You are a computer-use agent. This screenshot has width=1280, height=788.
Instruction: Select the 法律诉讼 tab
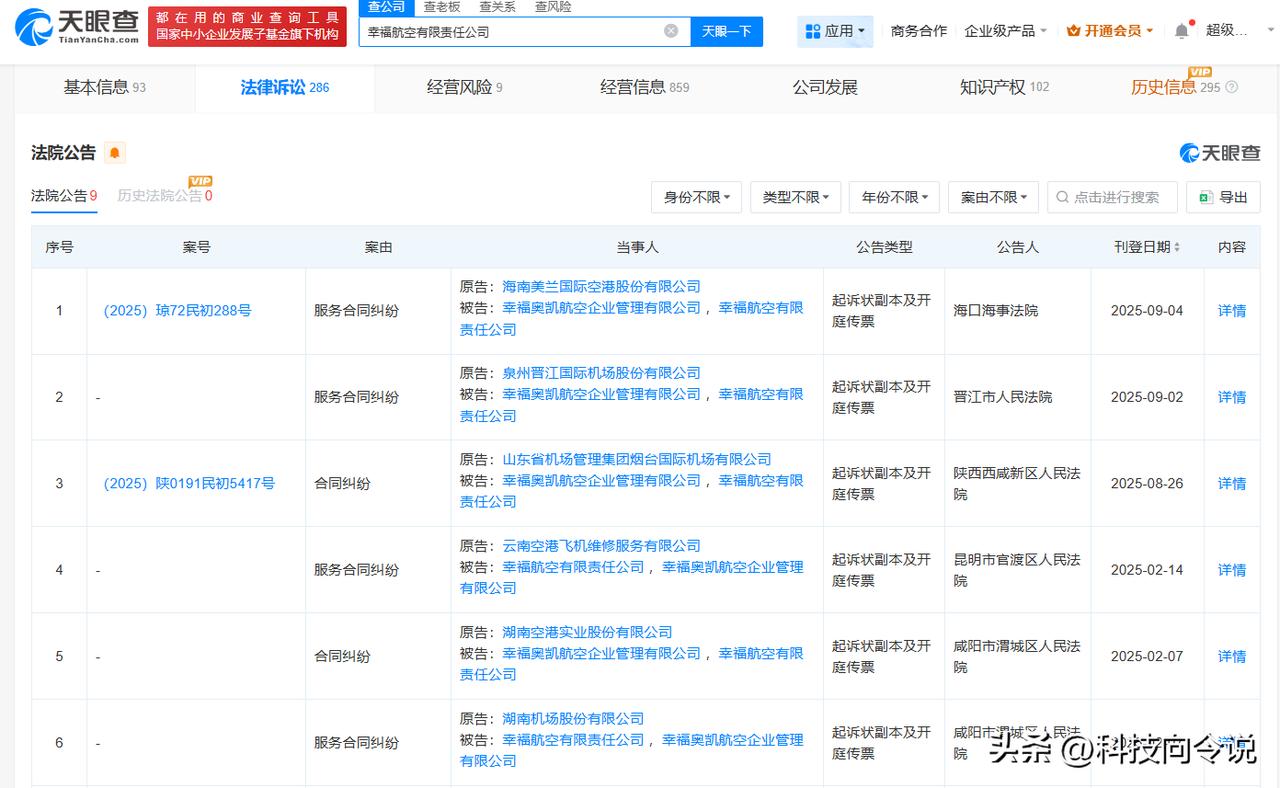point(284,87)
